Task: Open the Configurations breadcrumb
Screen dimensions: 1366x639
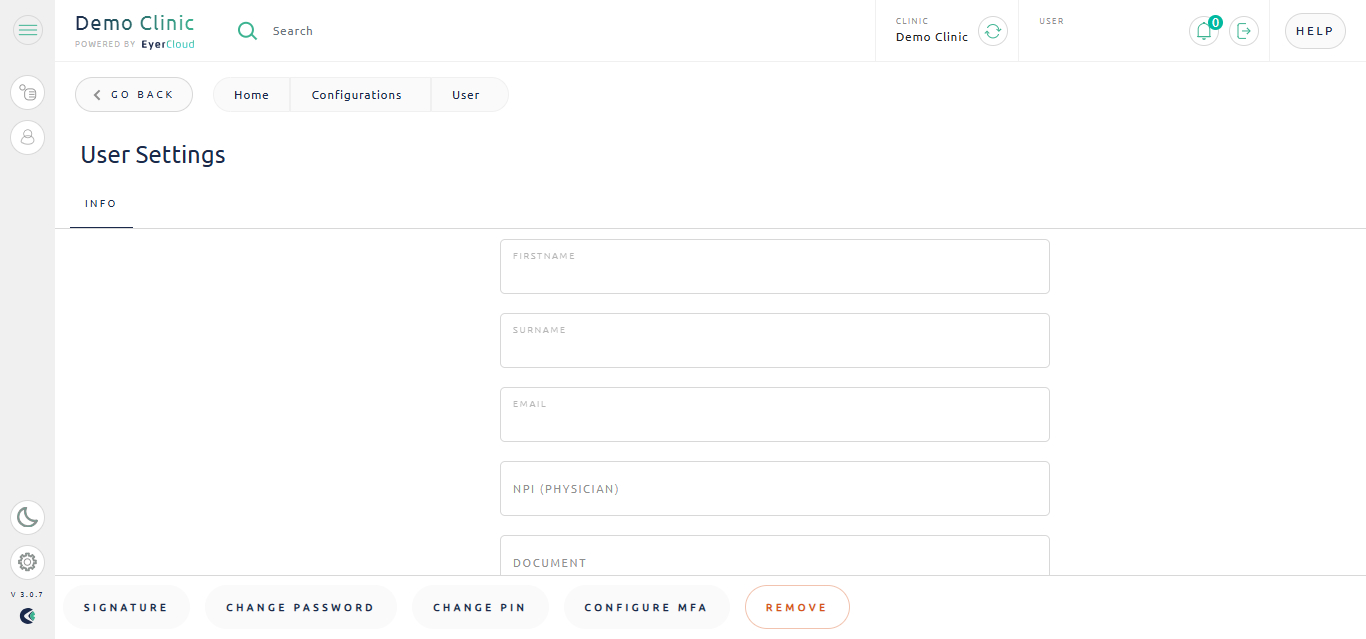Action: pyautogui.click(x=357, y=95)
